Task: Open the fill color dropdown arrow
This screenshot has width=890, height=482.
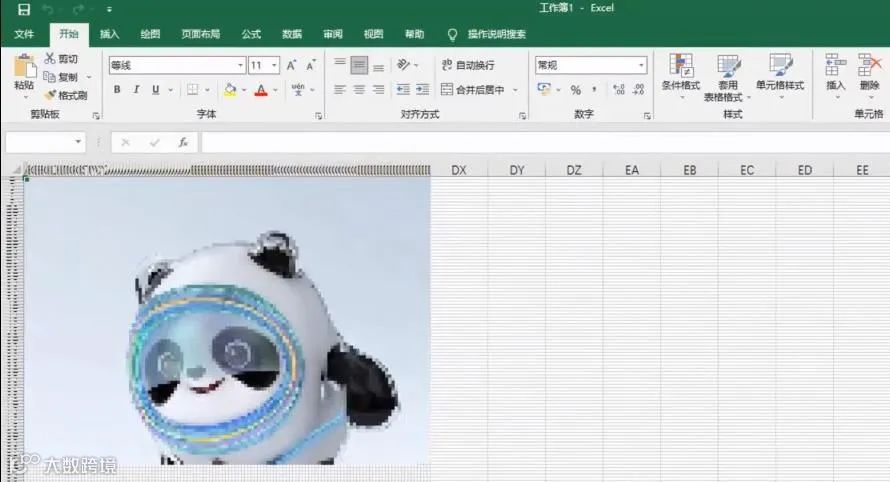Action: coord(244,90)
